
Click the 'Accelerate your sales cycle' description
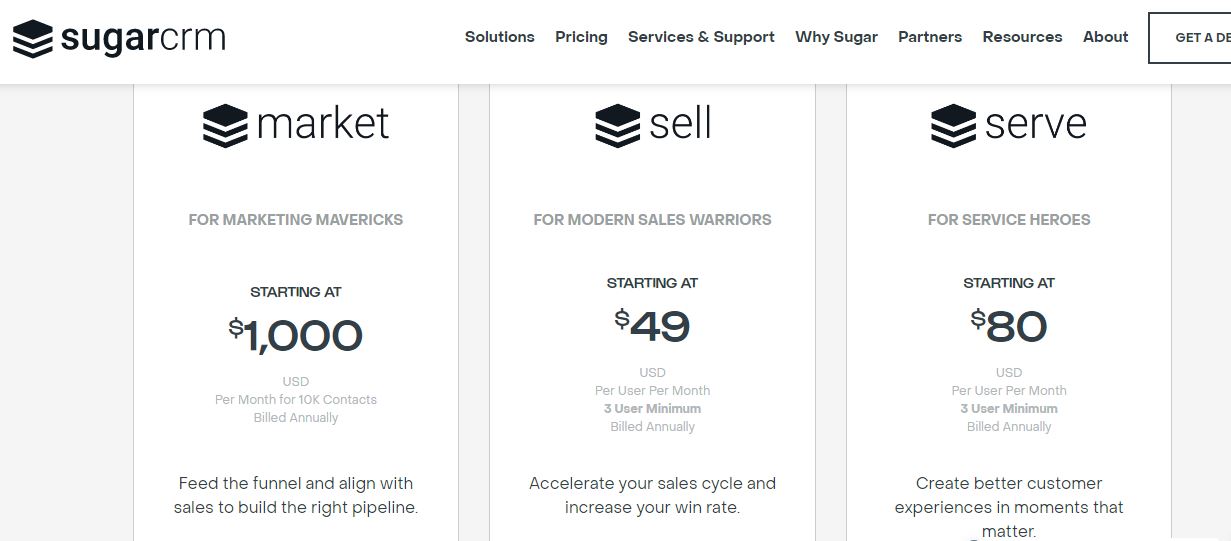coord(652,495)
